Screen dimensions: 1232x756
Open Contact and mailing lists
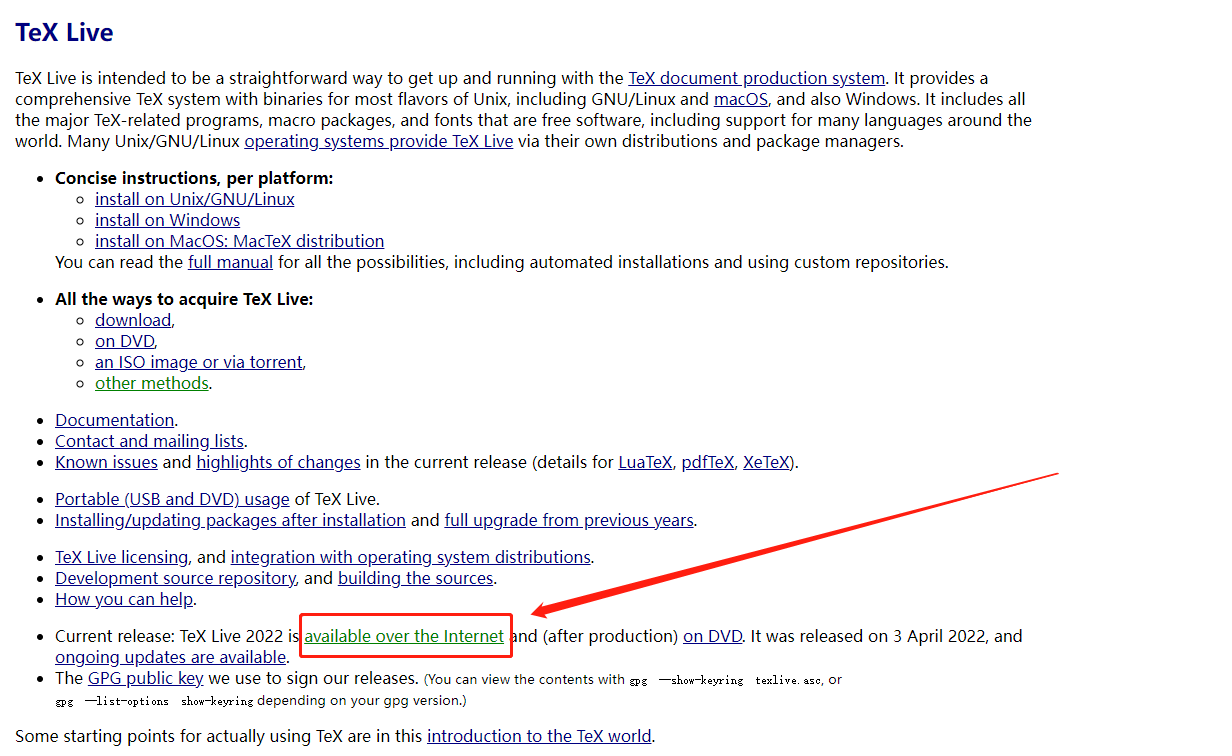click(x=149, y=441)
